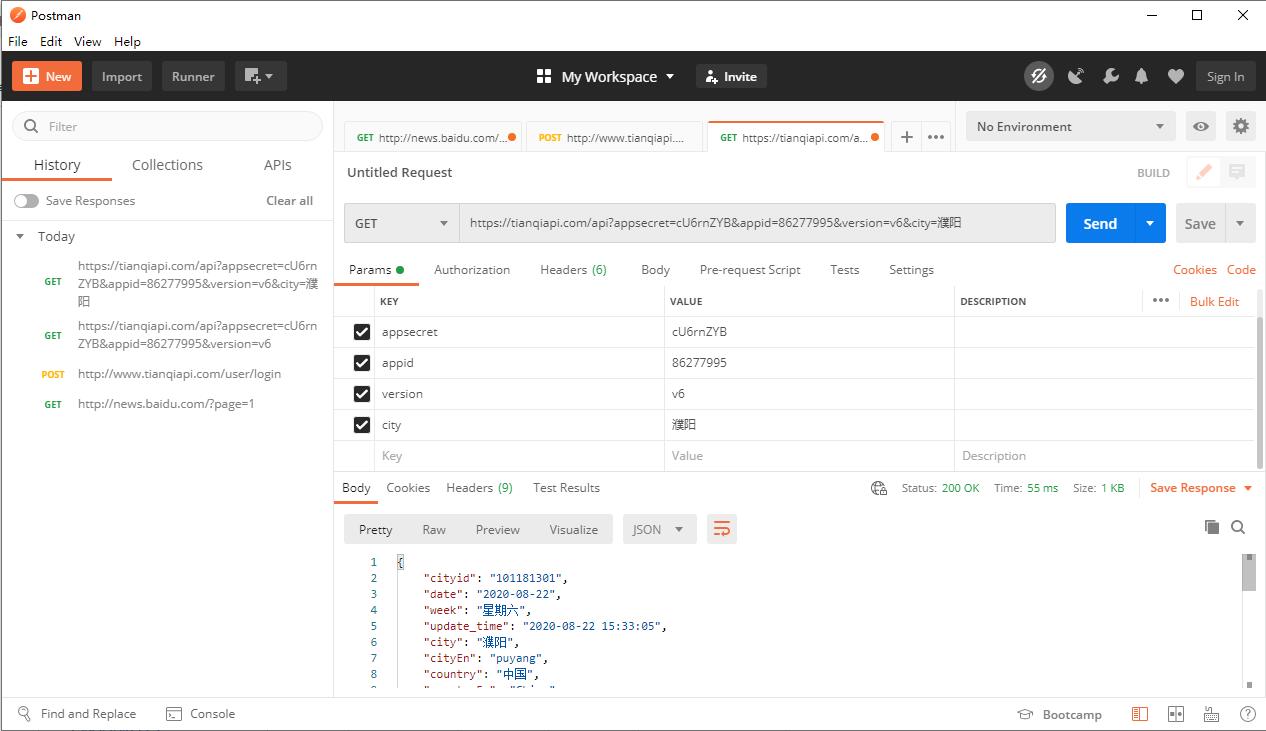Open the help question mark icon

pos(1247,714)
